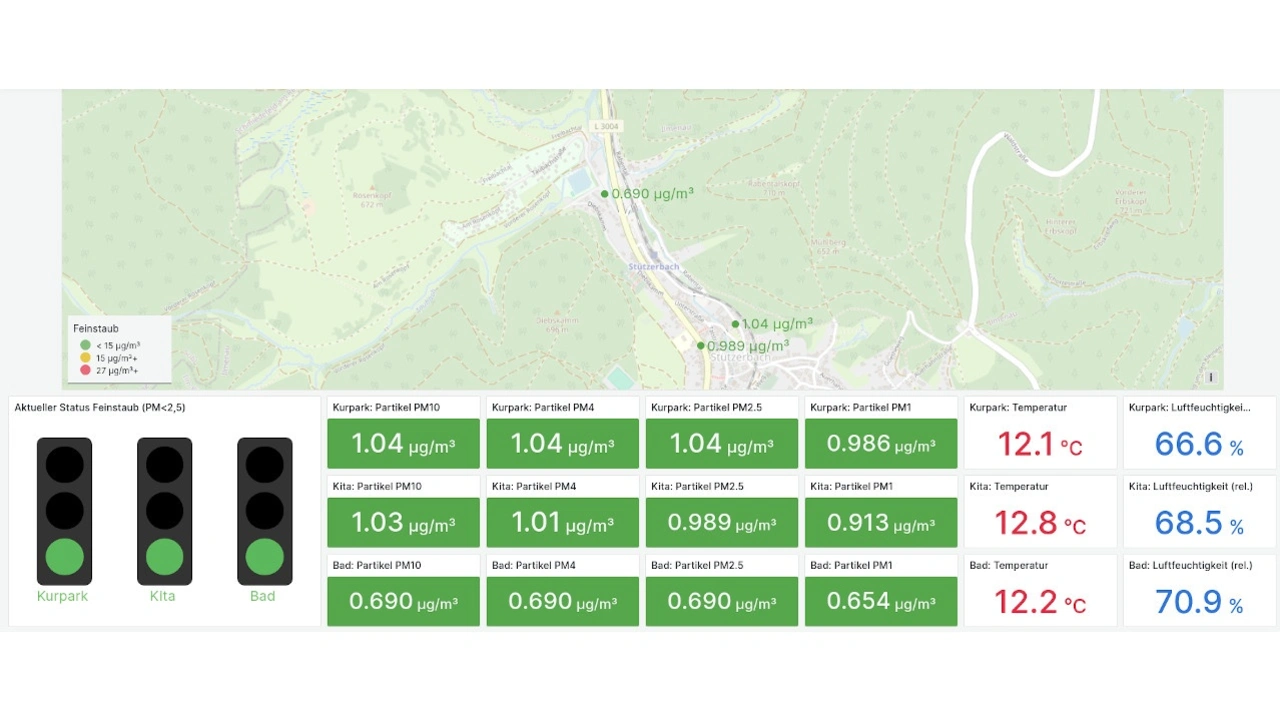Screen dimensions: 1280x721
Task: Open Bad: Luftfeuchtigkeit panel title menu
Action: tap(1190, 565)
